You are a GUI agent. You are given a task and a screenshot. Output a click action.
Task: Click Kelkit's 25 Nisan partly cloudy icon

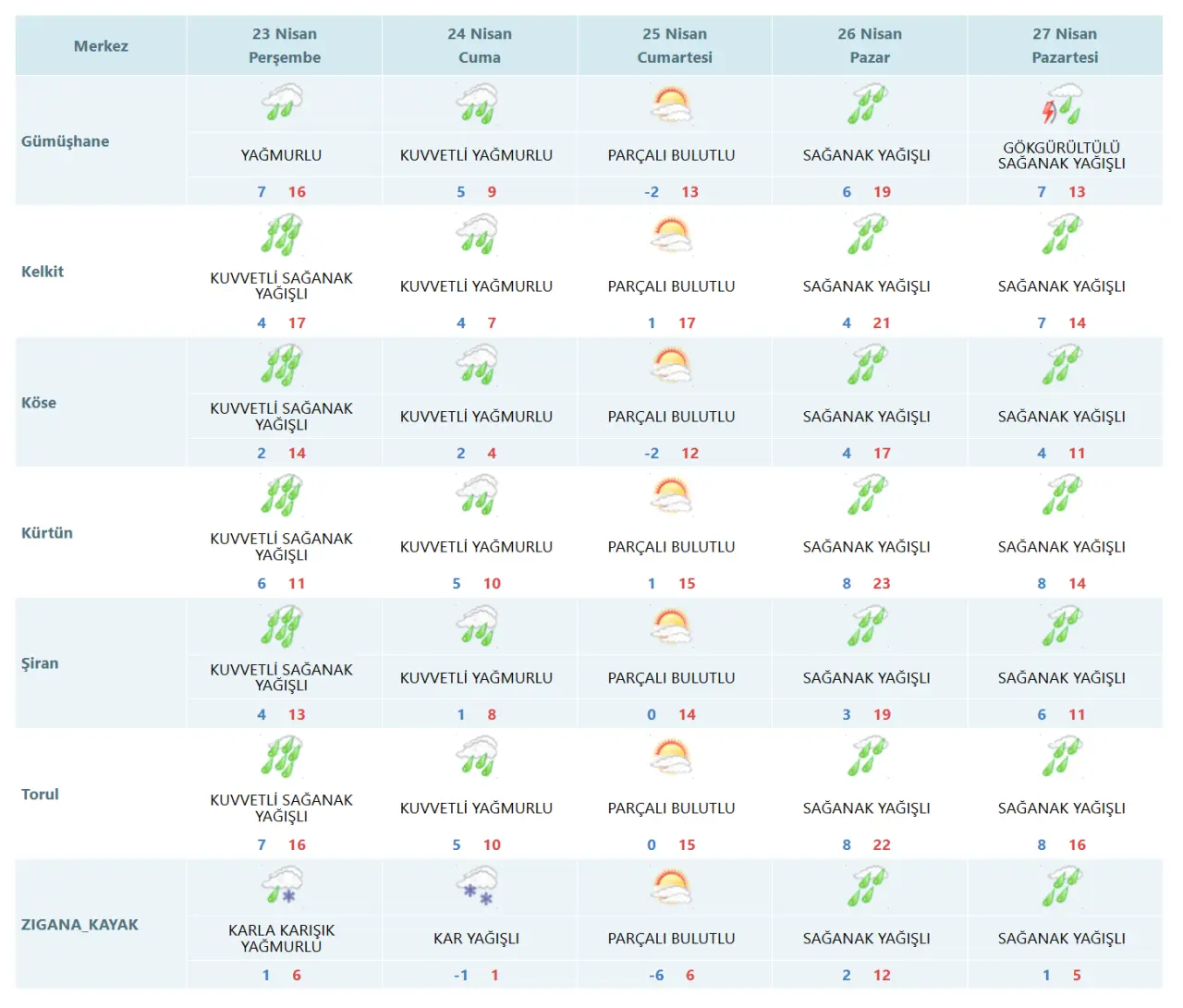click(672, 234)
